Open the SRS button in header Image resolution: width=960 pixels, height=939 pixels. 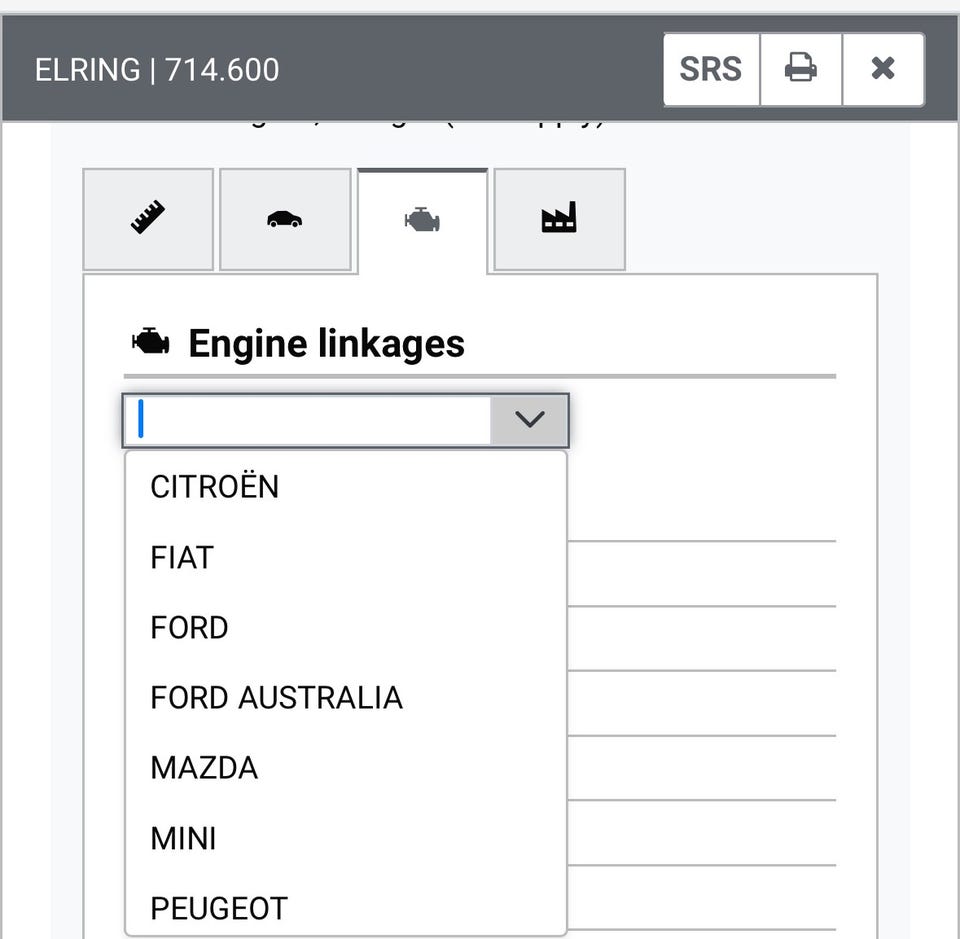click(711, 69)
